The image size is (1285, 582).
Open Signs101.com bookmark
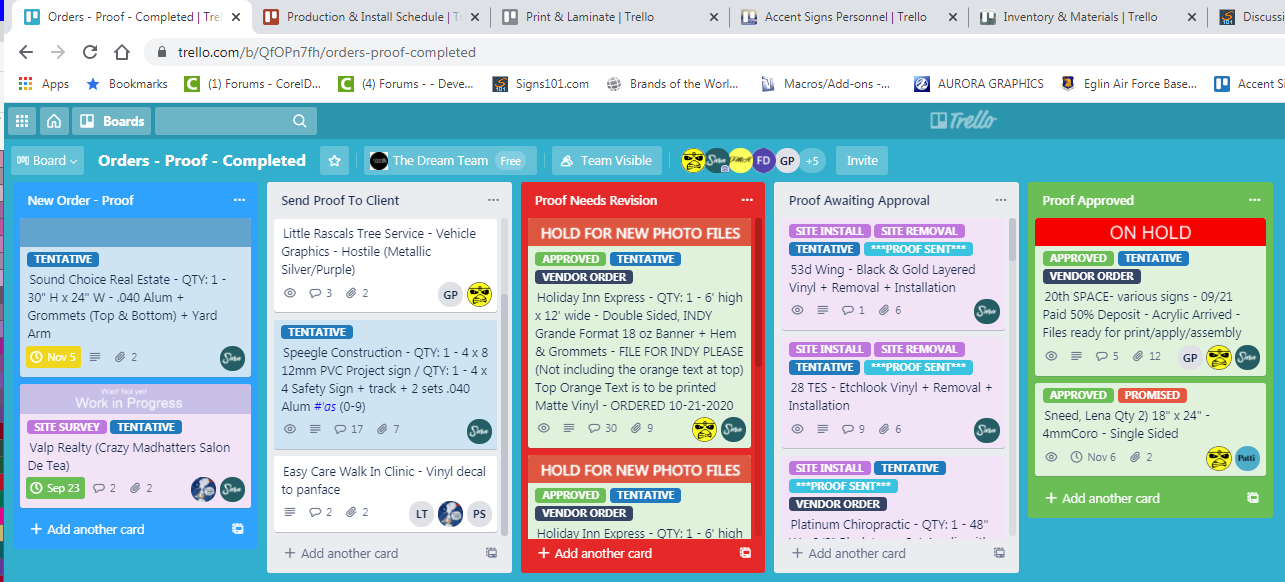click(x=541, y=84)
